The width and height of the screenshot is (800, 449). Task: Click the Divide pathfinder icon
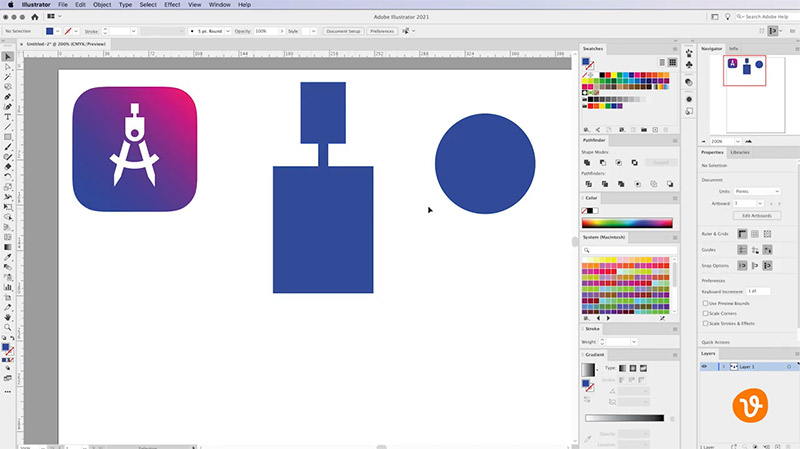click(588, 184)
